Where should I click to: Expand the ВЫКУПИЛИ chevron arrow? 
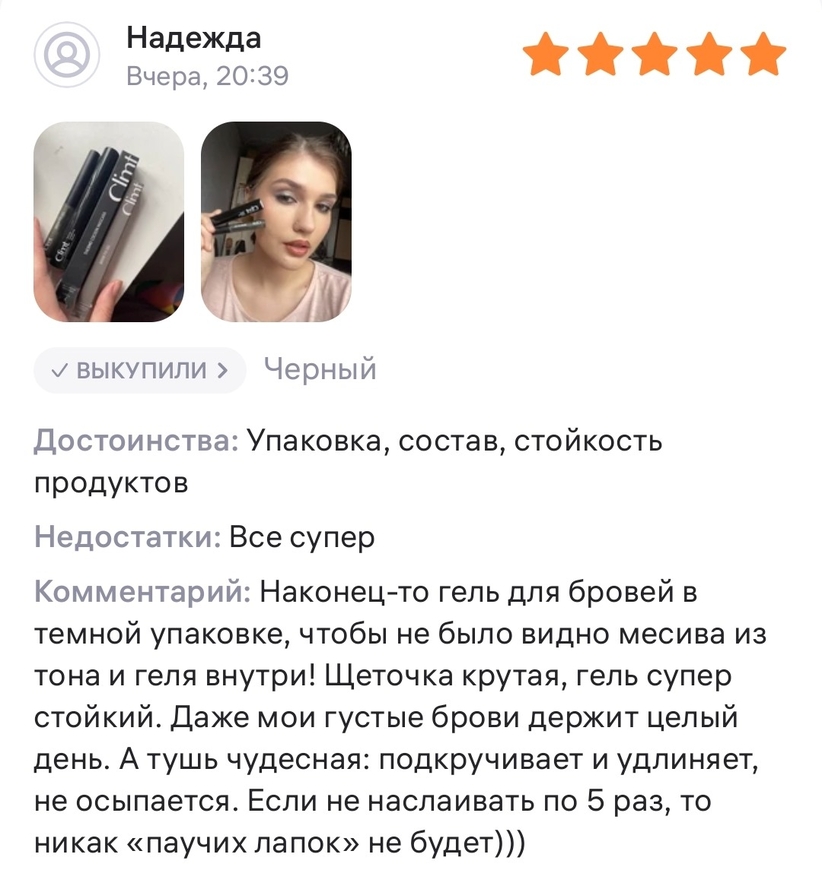click(223, 370)
